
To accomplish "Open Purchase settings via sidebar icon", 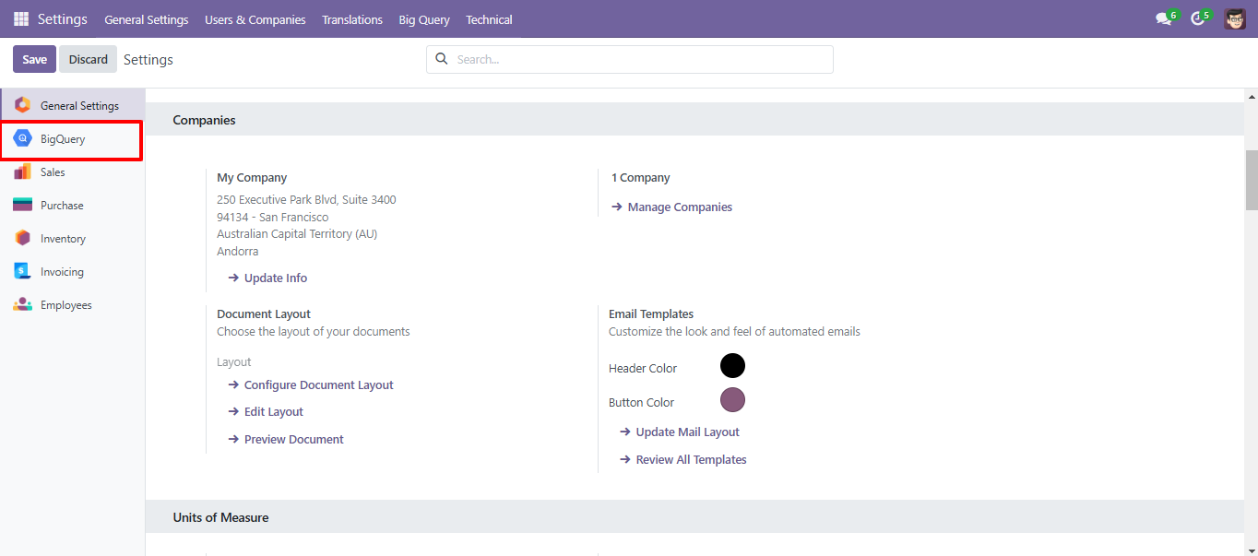I will (22, 205).
